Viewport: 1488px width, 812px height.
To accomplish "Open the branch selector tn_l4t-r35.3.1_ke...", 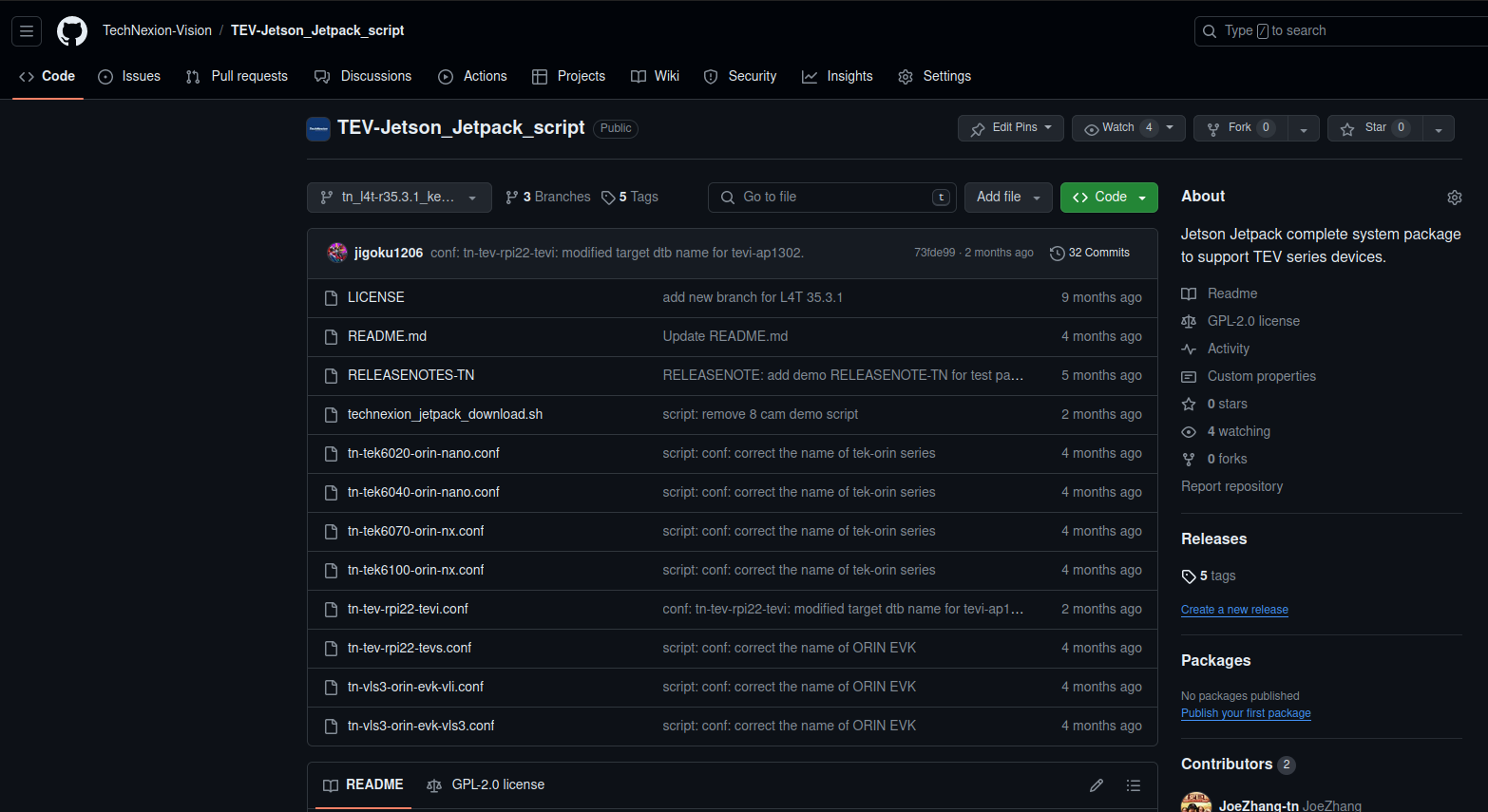I will (399, 198).
